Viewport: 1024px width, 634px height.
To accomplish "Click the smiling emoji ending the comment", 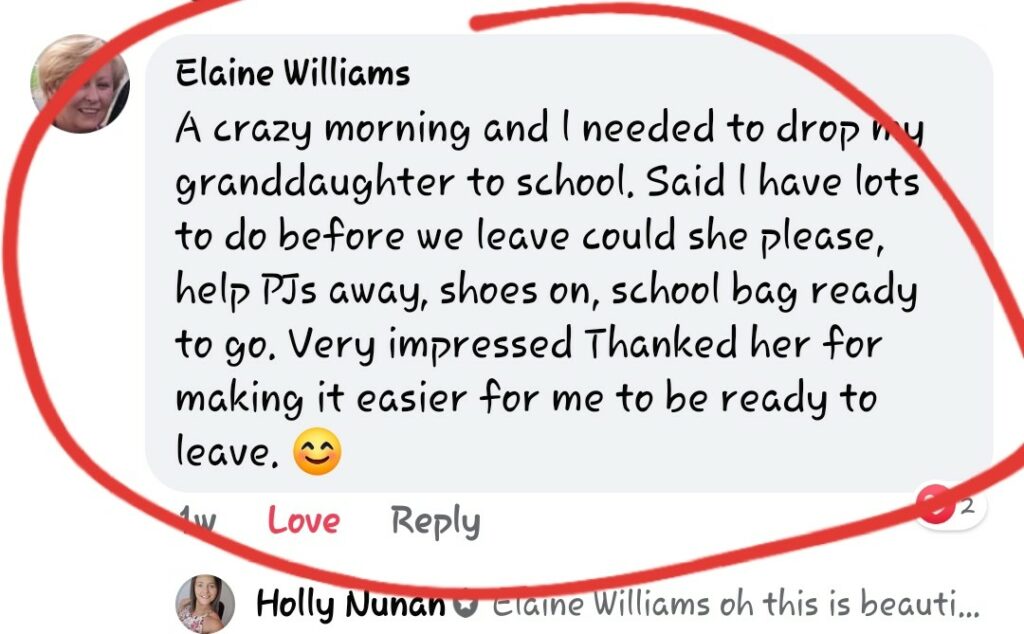I will [317, 451].
